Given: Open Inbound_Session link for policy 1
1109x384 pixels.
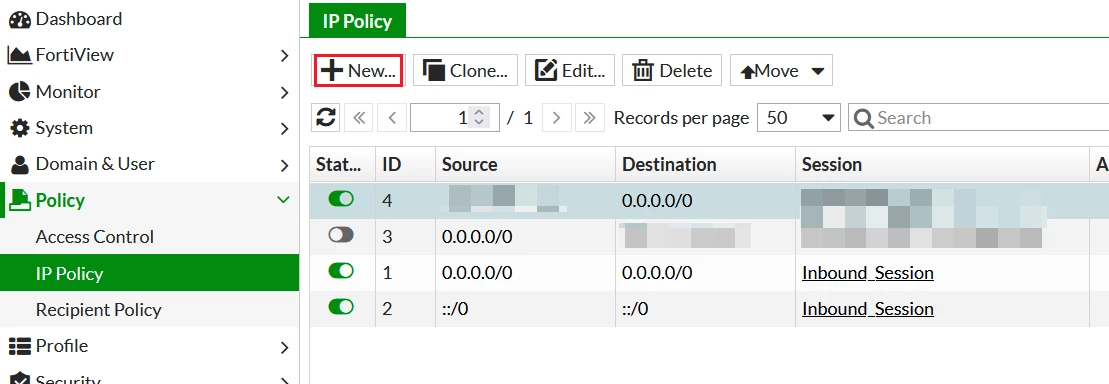Looking at the screenshot, I should [x=868, y=273].
